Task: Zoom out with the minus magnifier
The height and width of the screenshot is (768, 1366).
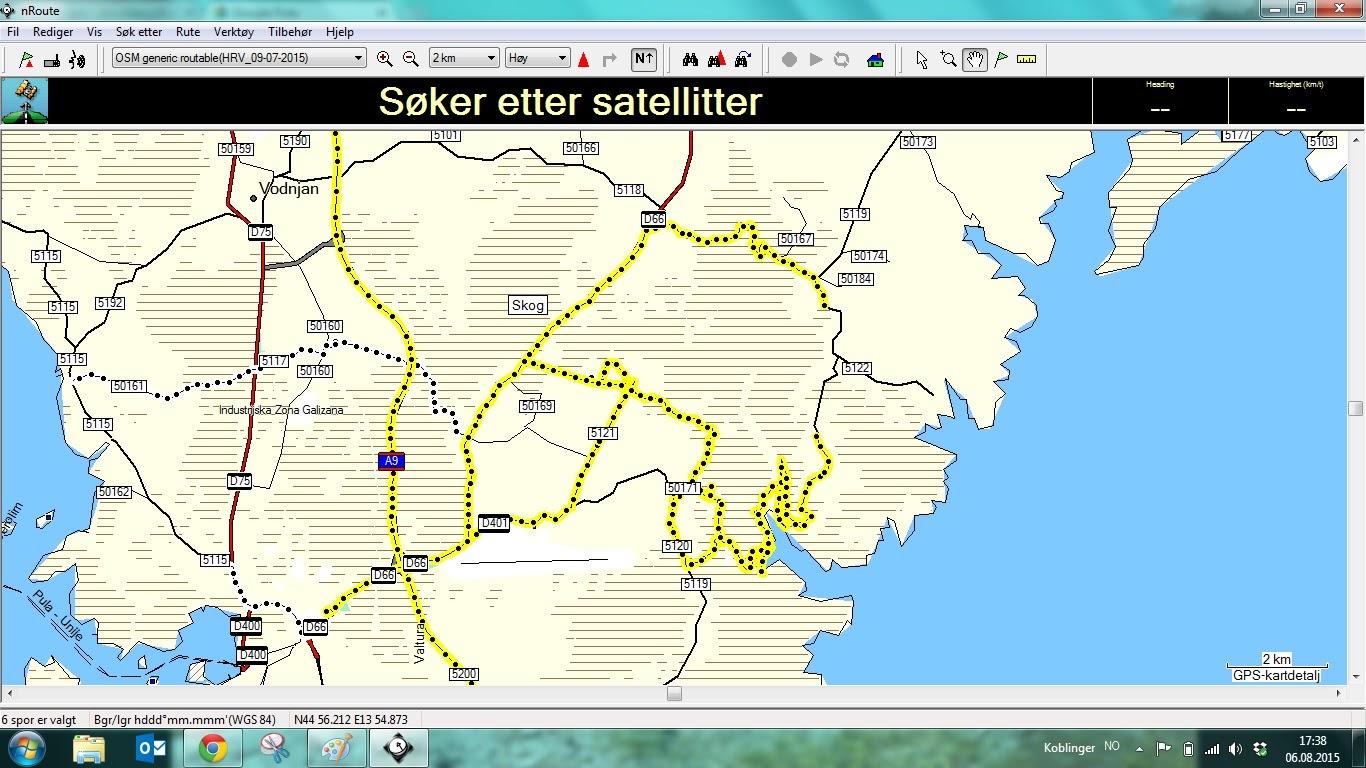Action: [410, 59]
